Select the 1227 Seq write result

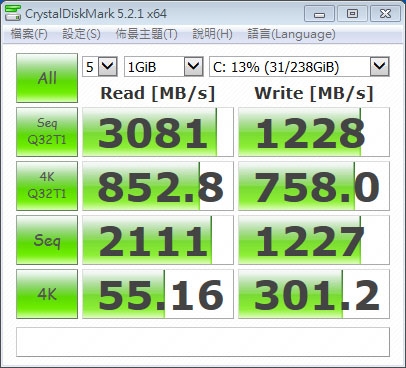pyautogui.click(x=314, y=240)
